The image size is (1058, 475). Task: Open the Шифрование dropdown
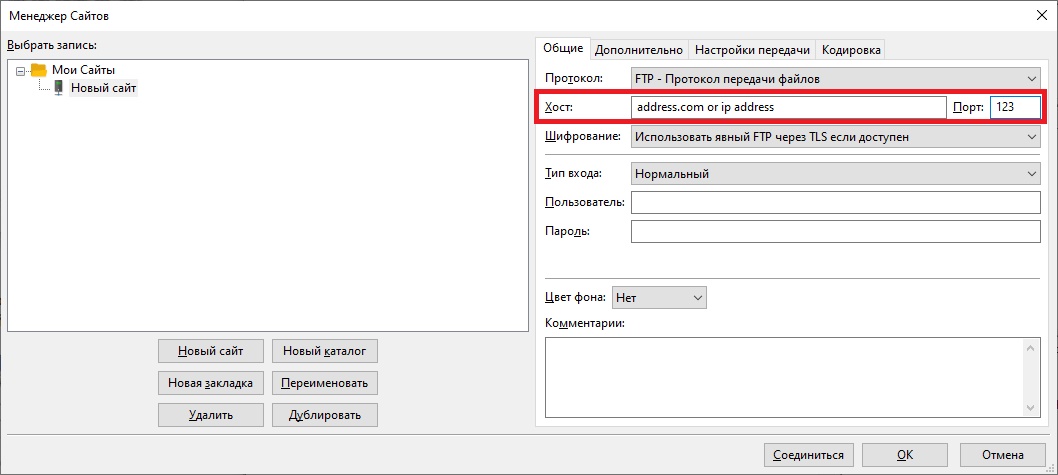835,137
